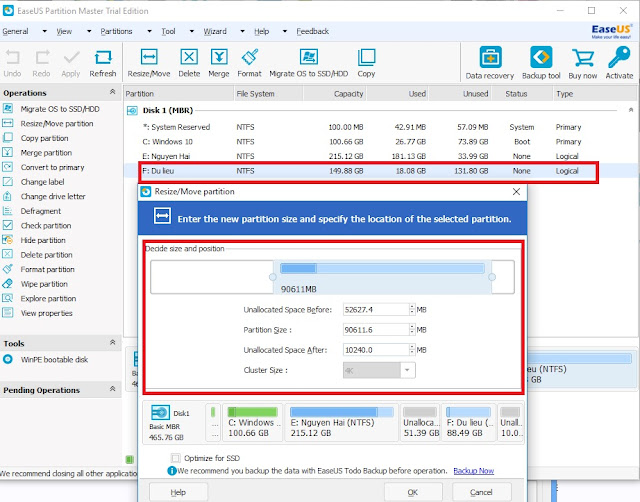The width and height of the screenshot is (640, 502).
Task: Open Migrate OS to SSD/HDD toolbar tool
Action: [x=309, y=63]
